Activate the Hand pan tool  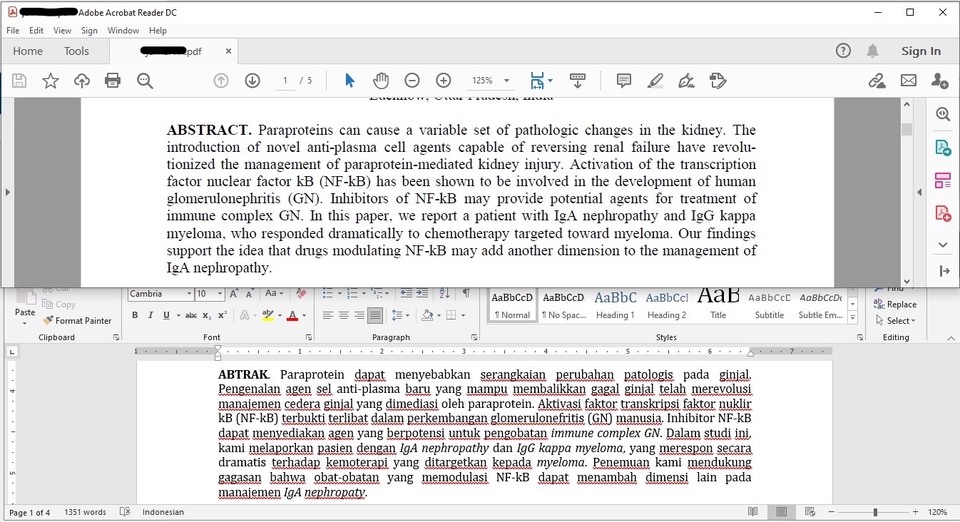pyautogui.click(x=381, y=81)
